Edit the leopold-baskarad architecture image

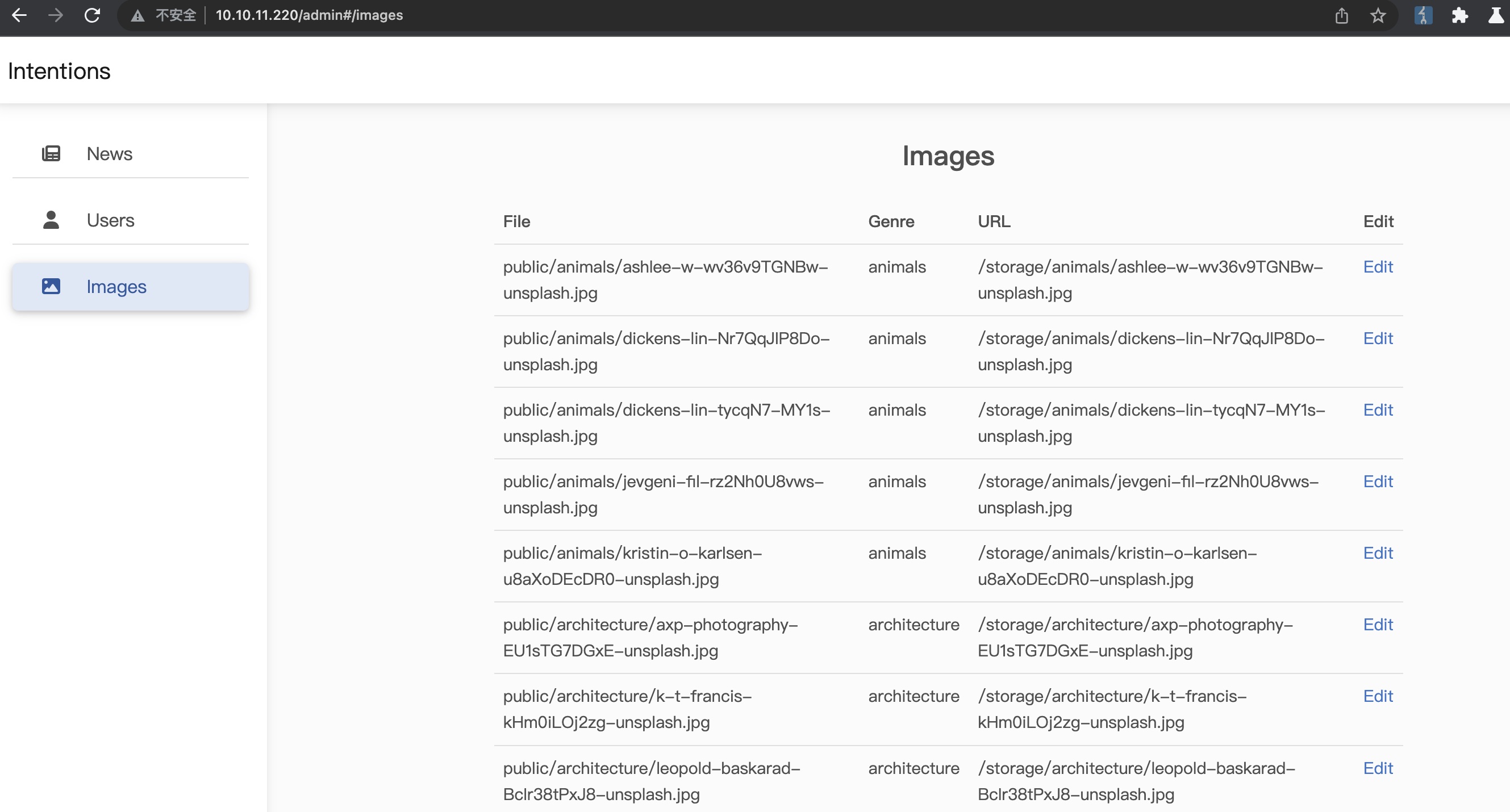click(1378, 768)
